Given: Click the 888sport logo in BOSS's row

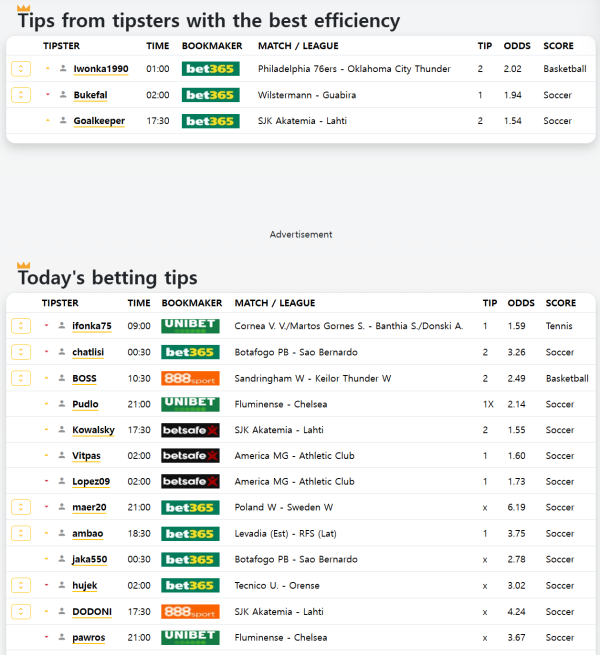Looking at the screenshot, I should (190, 379).
